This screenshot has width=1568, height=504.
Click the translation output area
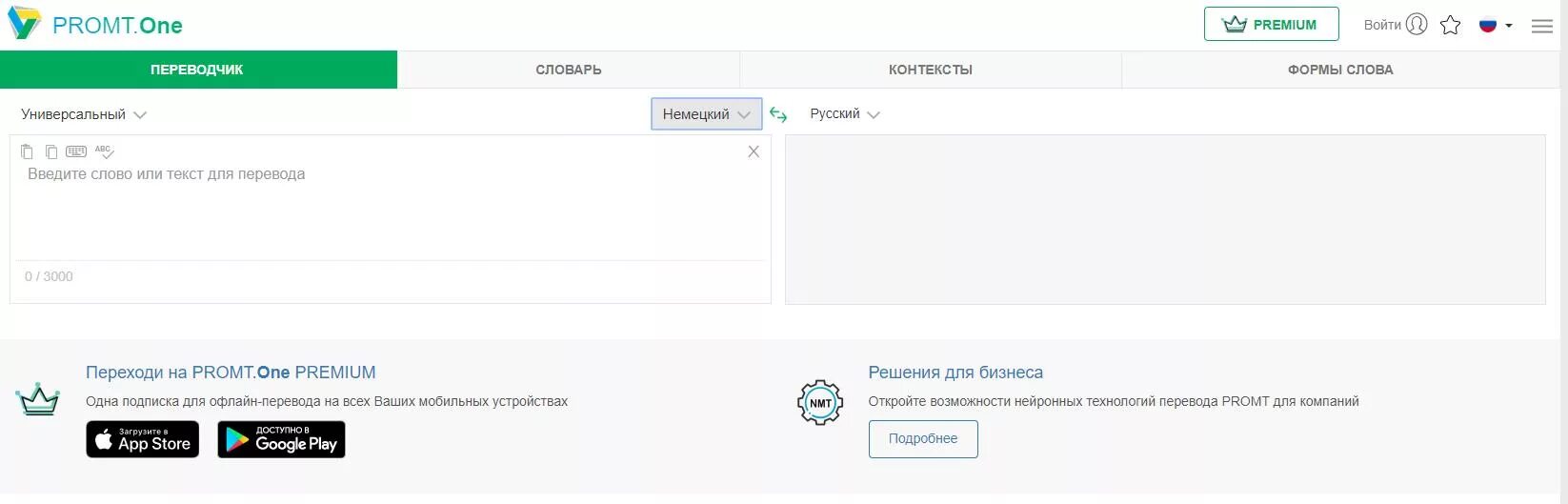click(x=1165, y=220)
